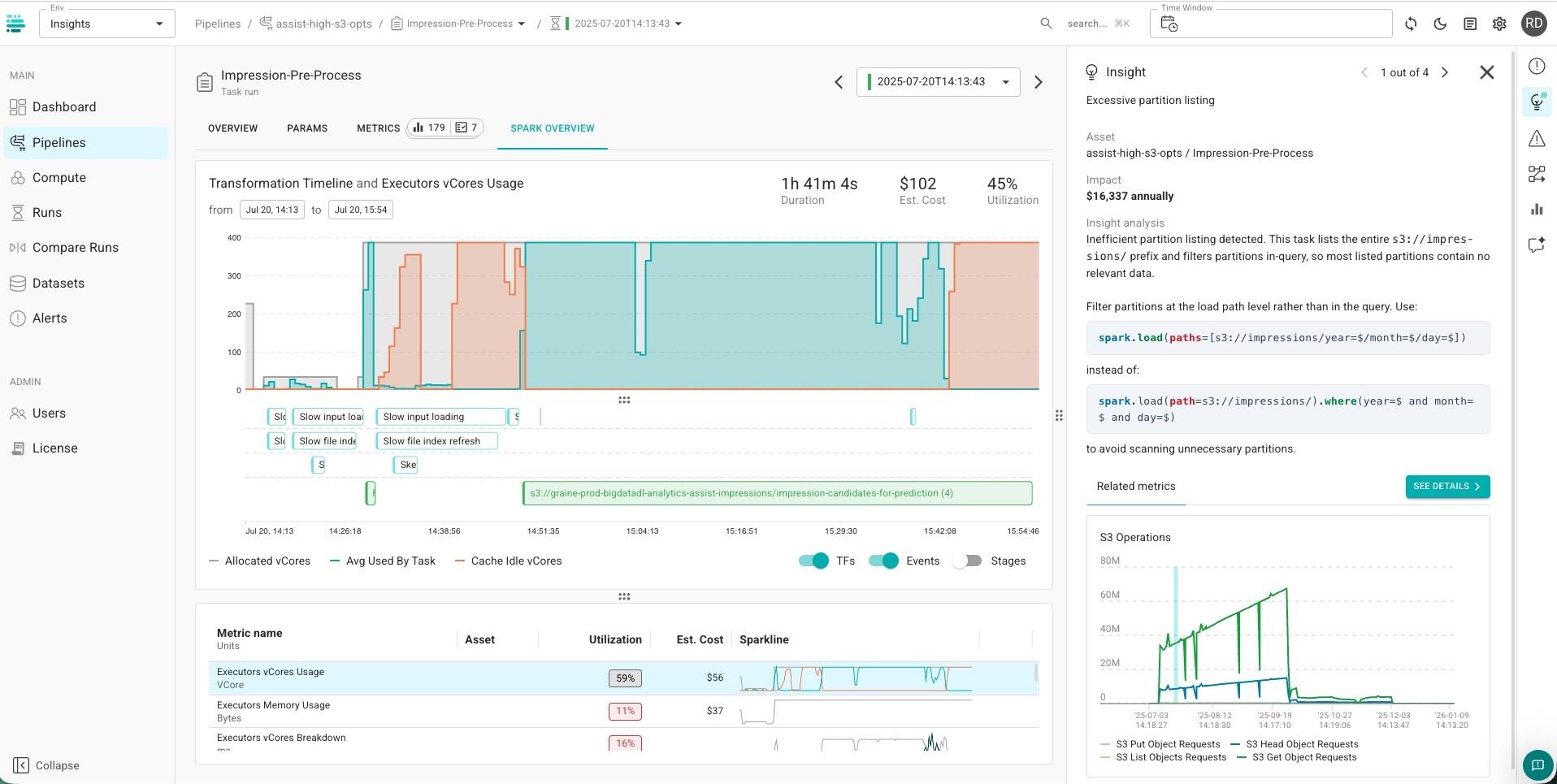Show previous insight
Viewport: 1557px width, 784px height.
point(1364,72)
